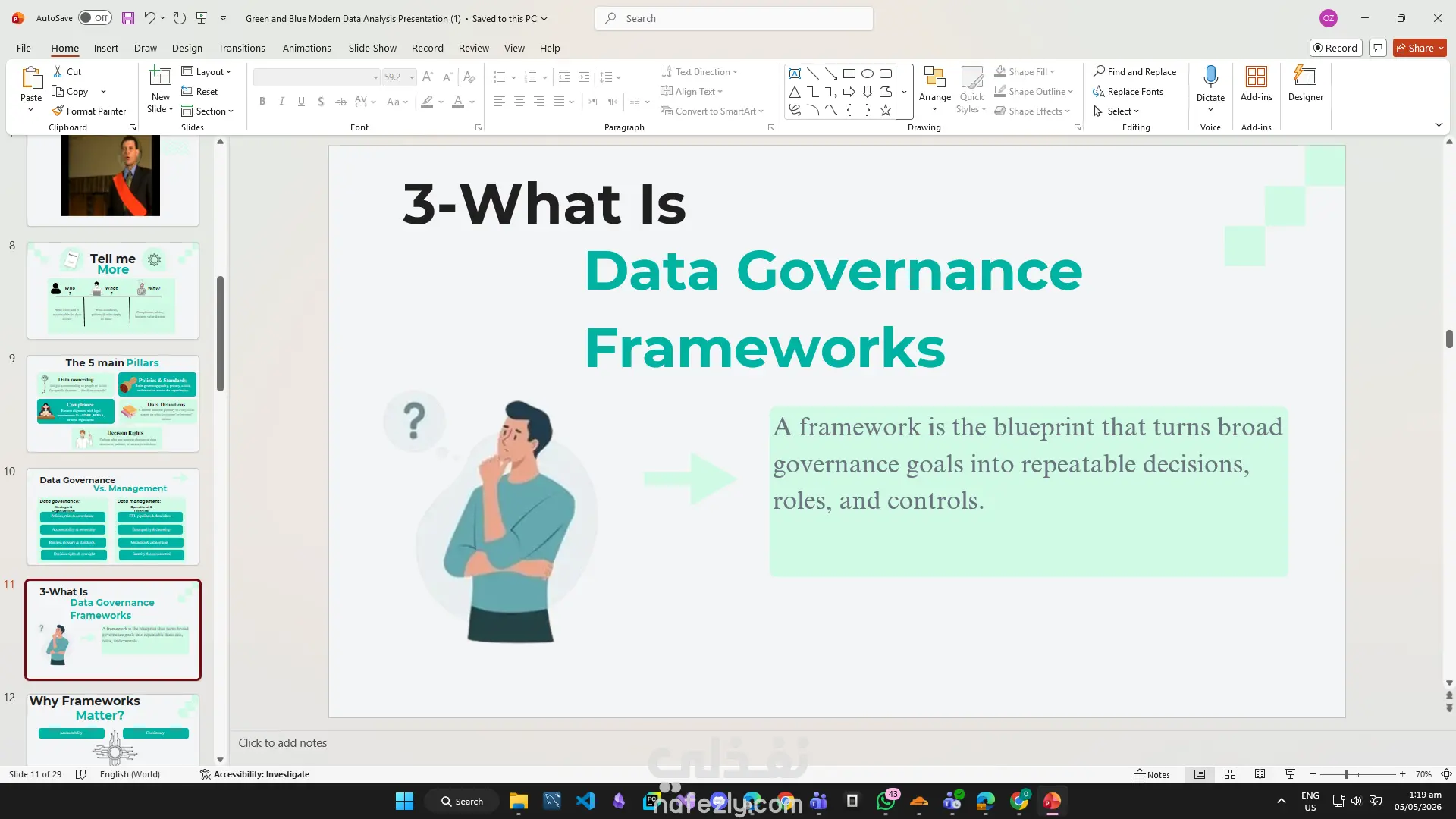Click Replace Fonts
Image resolution: width=1456 pixels, height=819 pixels.
[1128, 91]
